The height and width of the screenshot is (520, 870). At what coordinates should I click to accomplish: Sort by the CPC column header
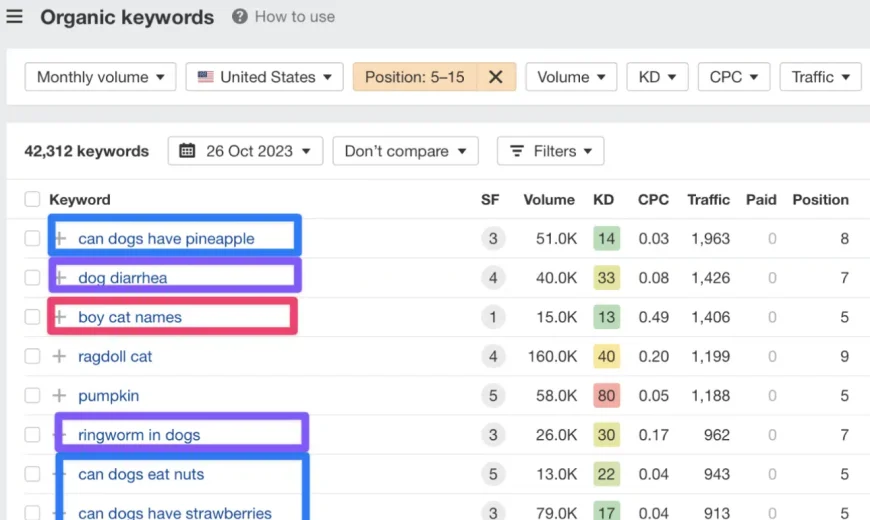point(653,200)
